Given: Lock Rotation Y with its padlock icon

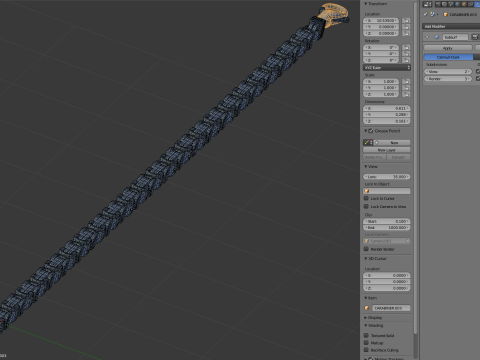Looking at the screenshot, I should pos(406,54).
